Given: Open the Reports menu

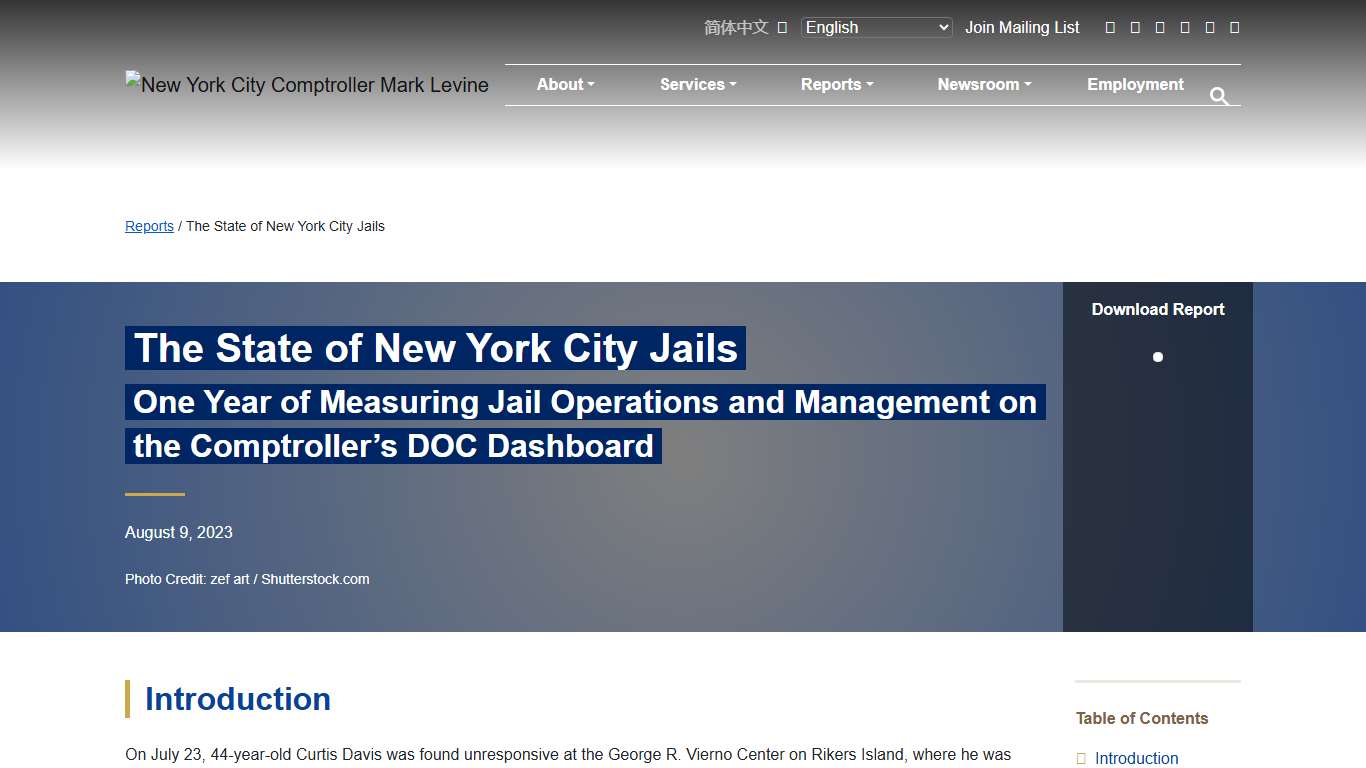Looking at the screenshot, I should (x=836, y=84).
